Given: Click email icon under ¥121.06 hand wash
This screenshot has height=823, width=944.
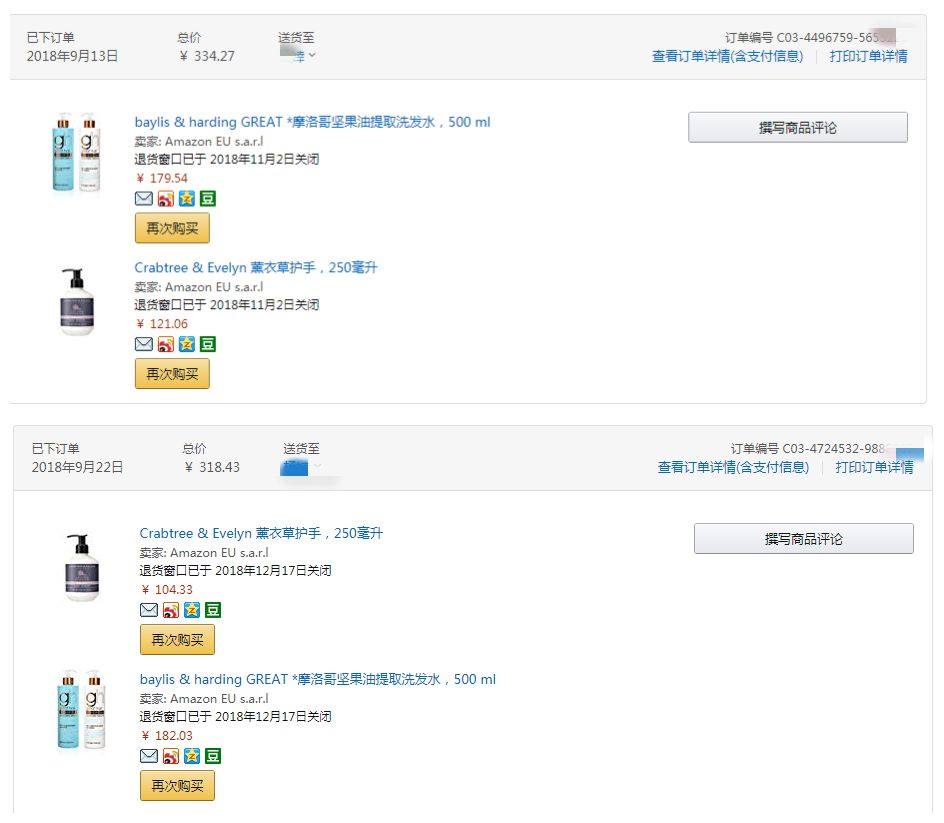Looking at the screenshot, I should [x=143, y=344].
